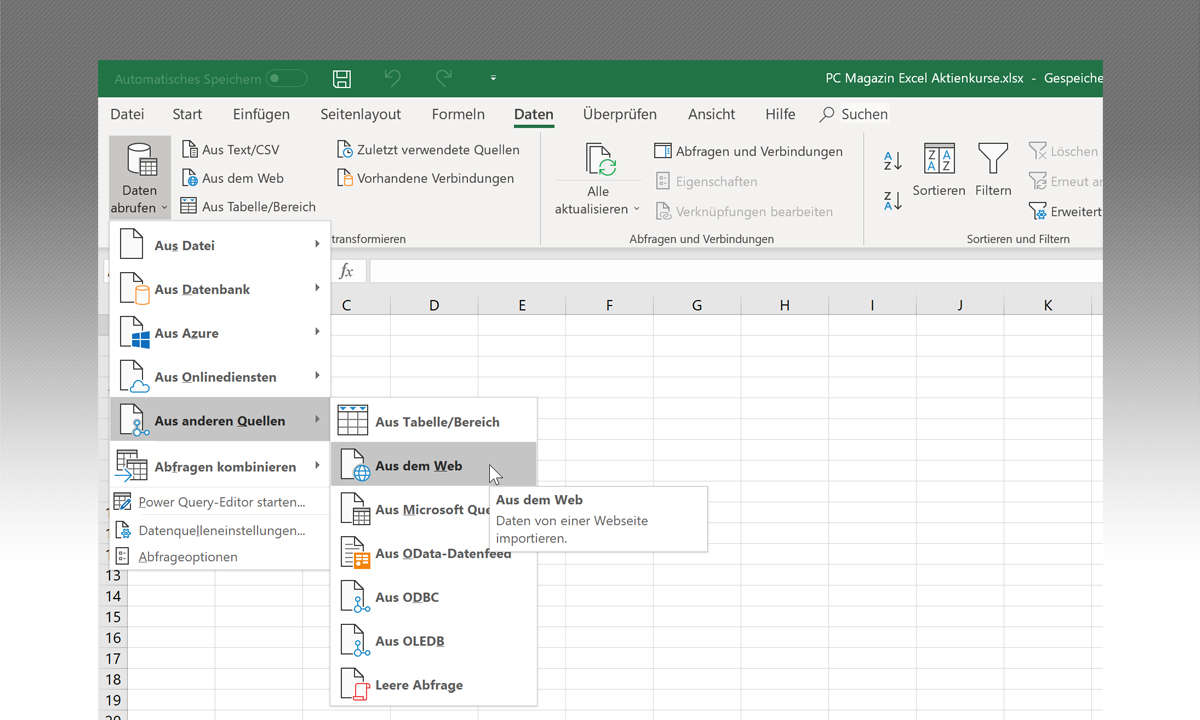Click the Alle aktualisieren refresh icon
This screenshot has width=1200, height=720.
coord(600,159)
